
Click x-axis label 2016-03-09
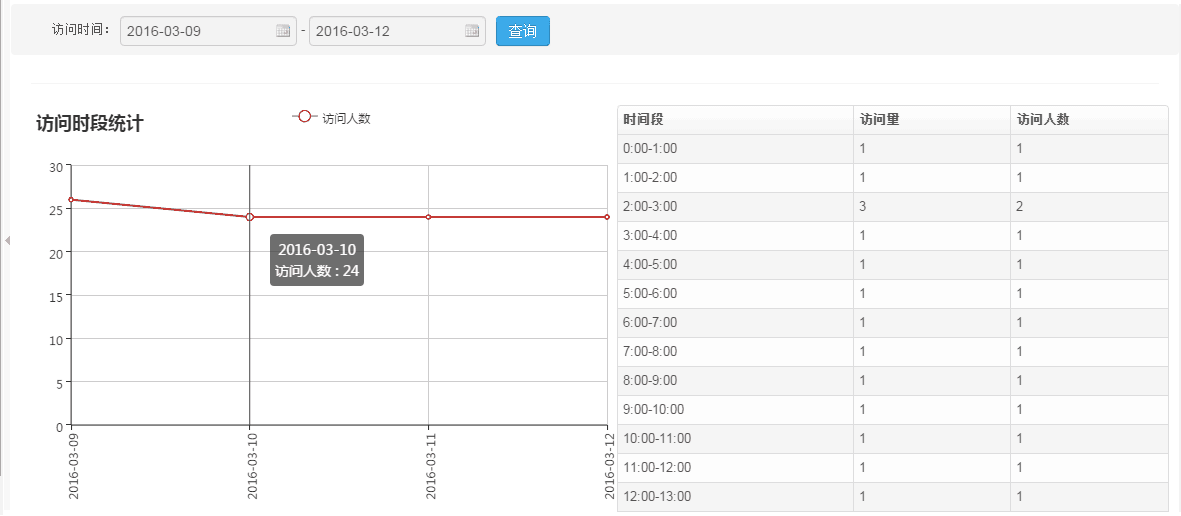point(74,467)
